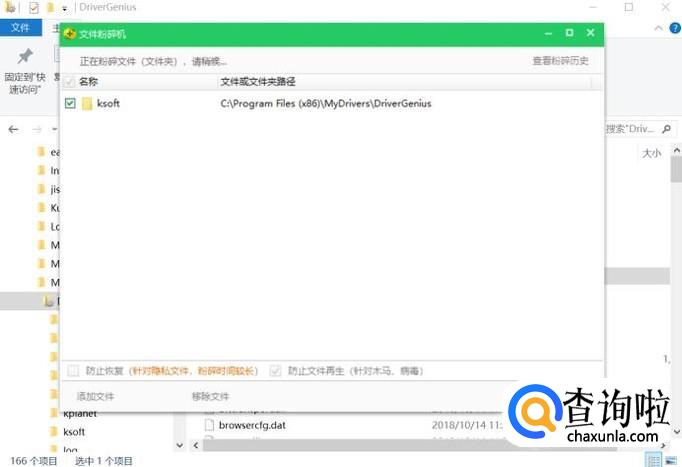Click the pin to Quick Access icon

[x=25, y=56]
